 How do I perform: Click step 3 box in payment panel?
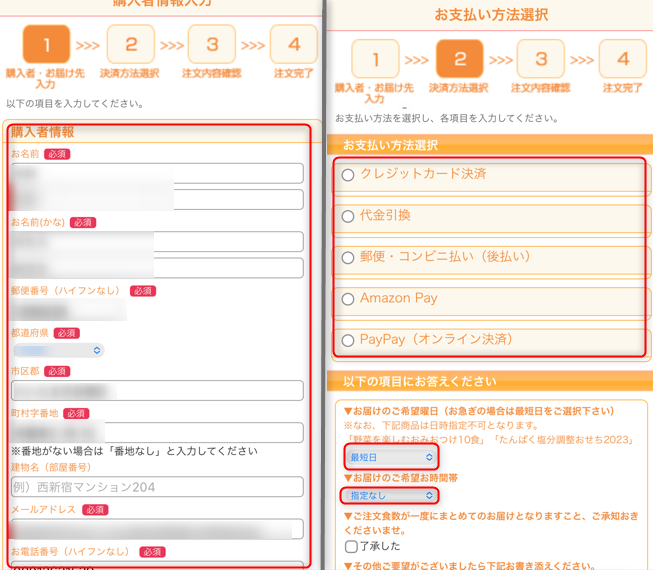point(541,59)
